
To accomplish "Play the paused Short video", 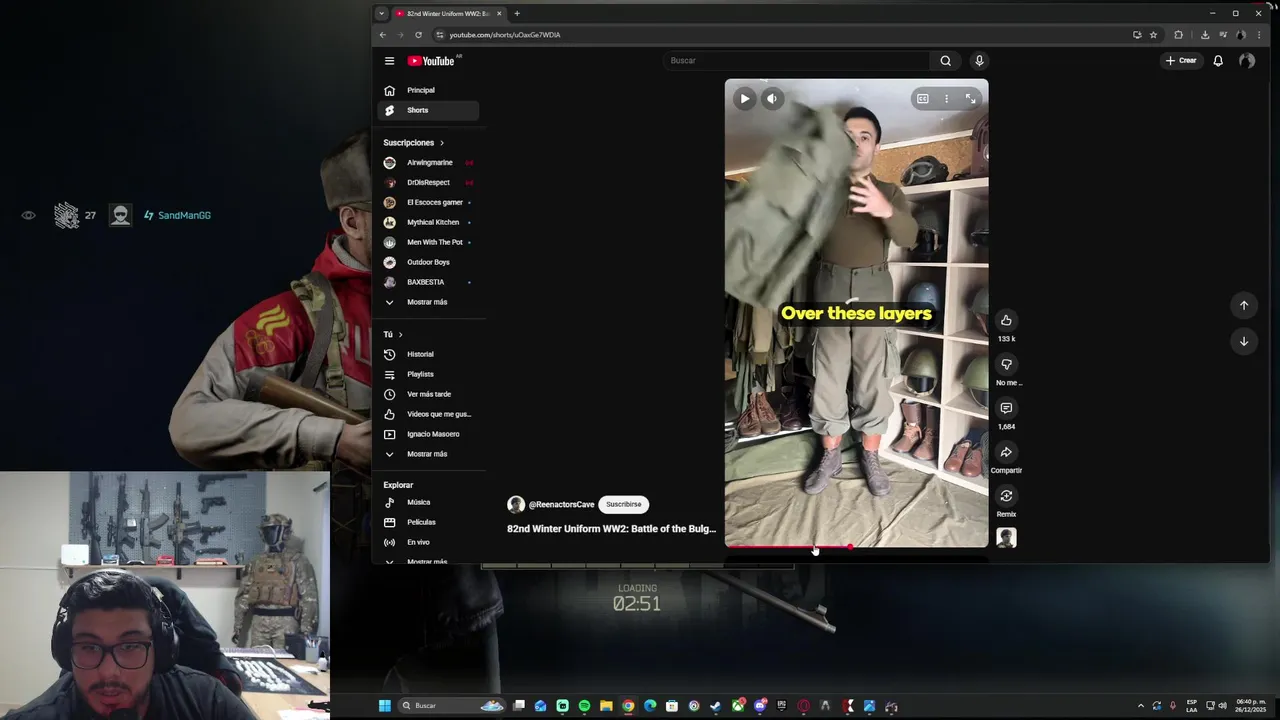I will point(745,98).
